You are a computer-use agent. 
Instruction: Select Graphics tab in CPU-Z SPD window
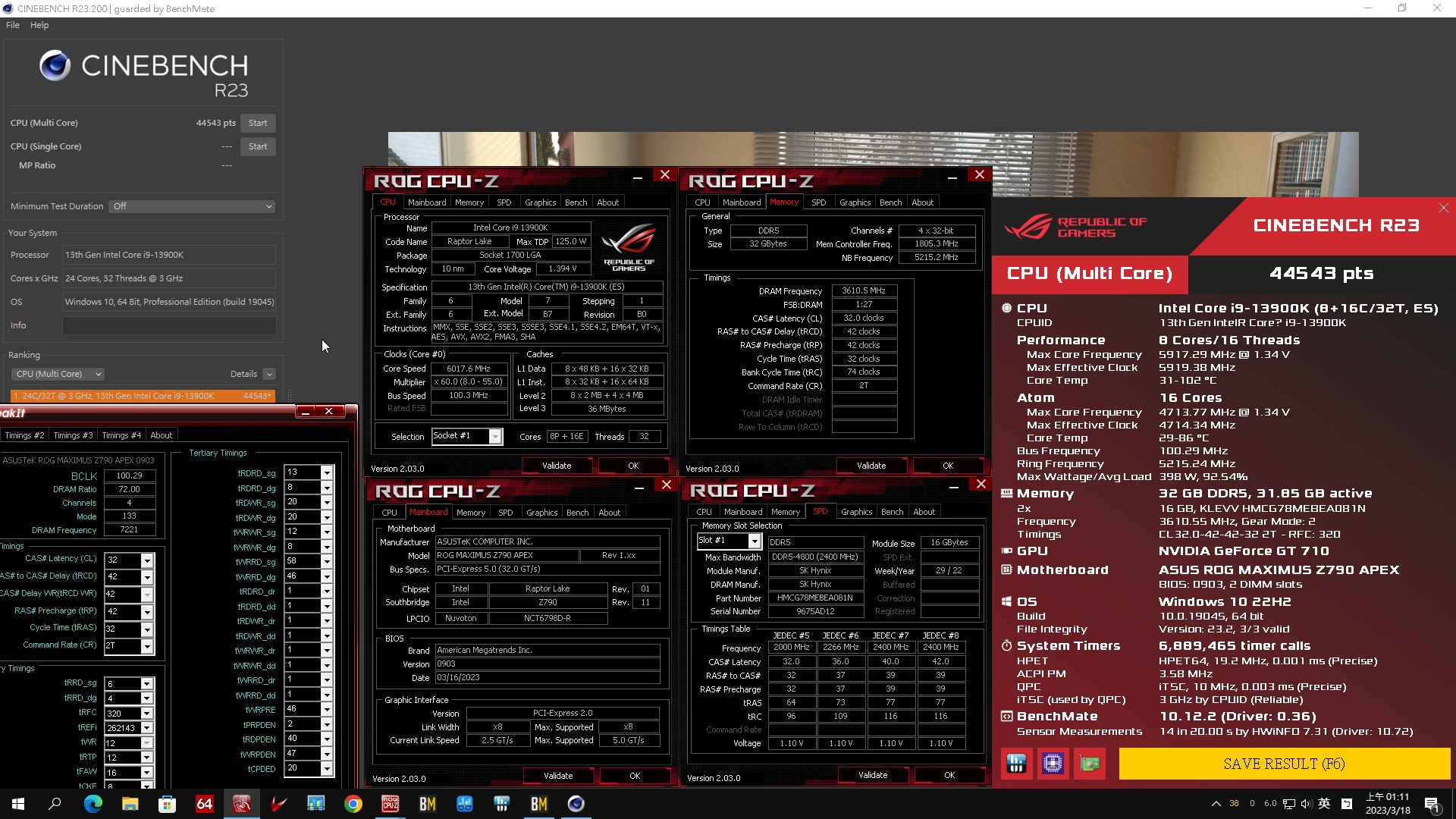pyautogui.click(x=856, y=512)
